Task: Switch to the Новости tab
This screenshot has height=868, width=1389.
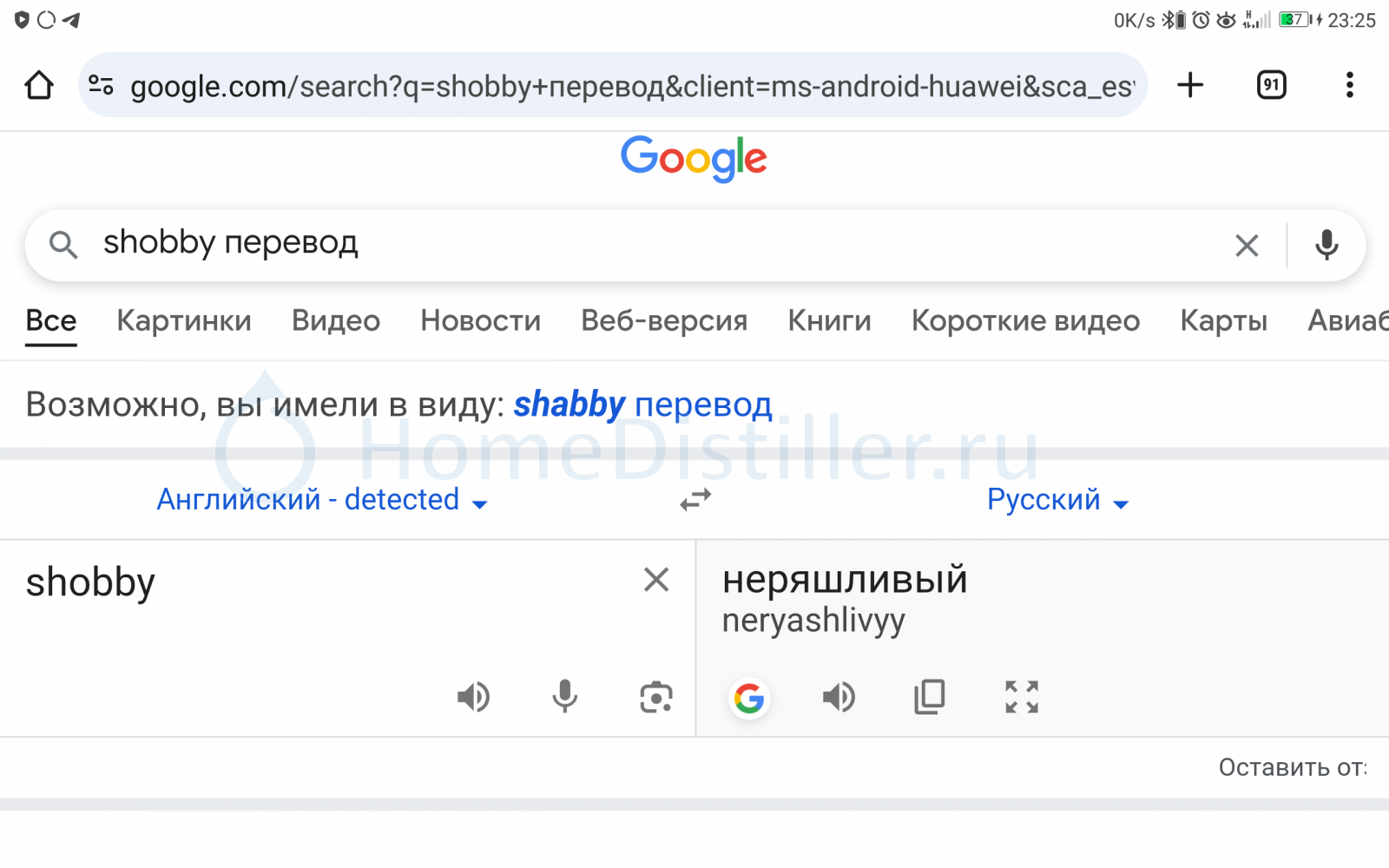Action: (x=480, y=321)
